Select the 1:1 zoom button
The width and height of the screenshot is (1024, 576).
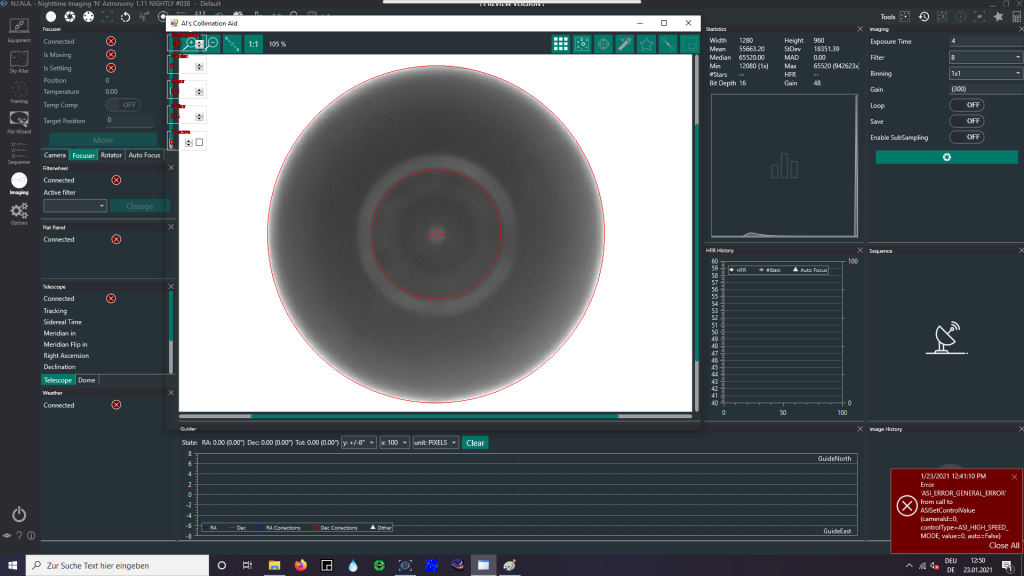click(x=253, y=44)
